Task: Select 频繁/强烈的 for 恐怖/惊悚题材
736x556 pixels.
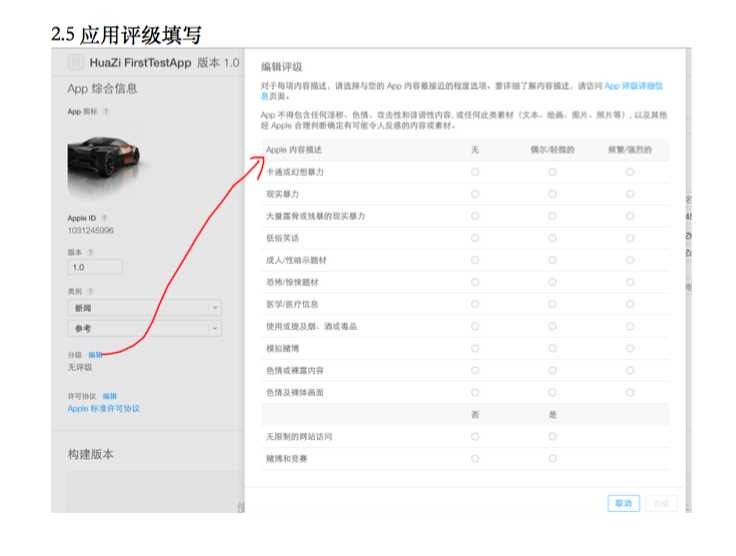Action: click(630, 282)
